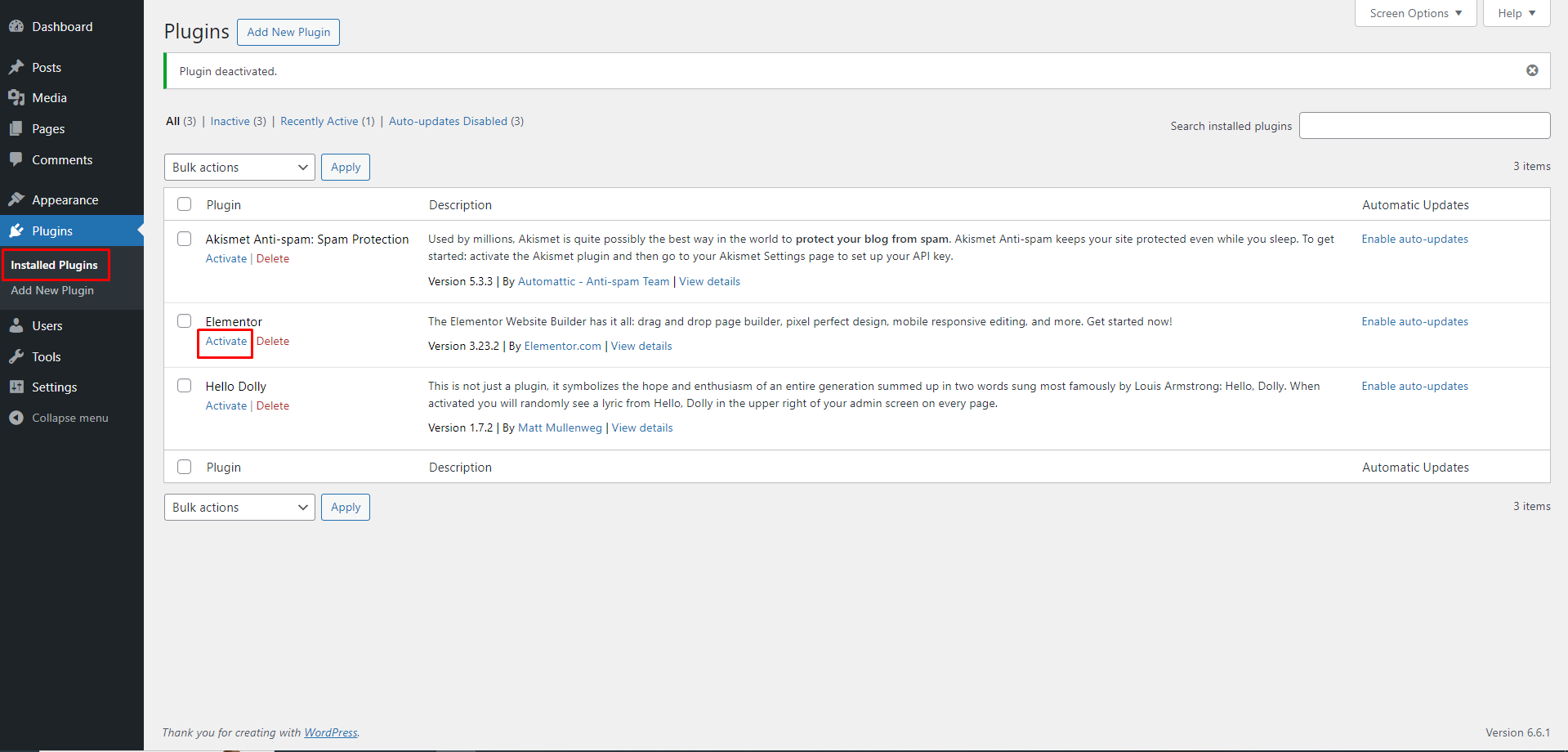Viewport: 1568px width, 752px height.
Task: Click the Media icon in sidebar
Action: (16, 98)
